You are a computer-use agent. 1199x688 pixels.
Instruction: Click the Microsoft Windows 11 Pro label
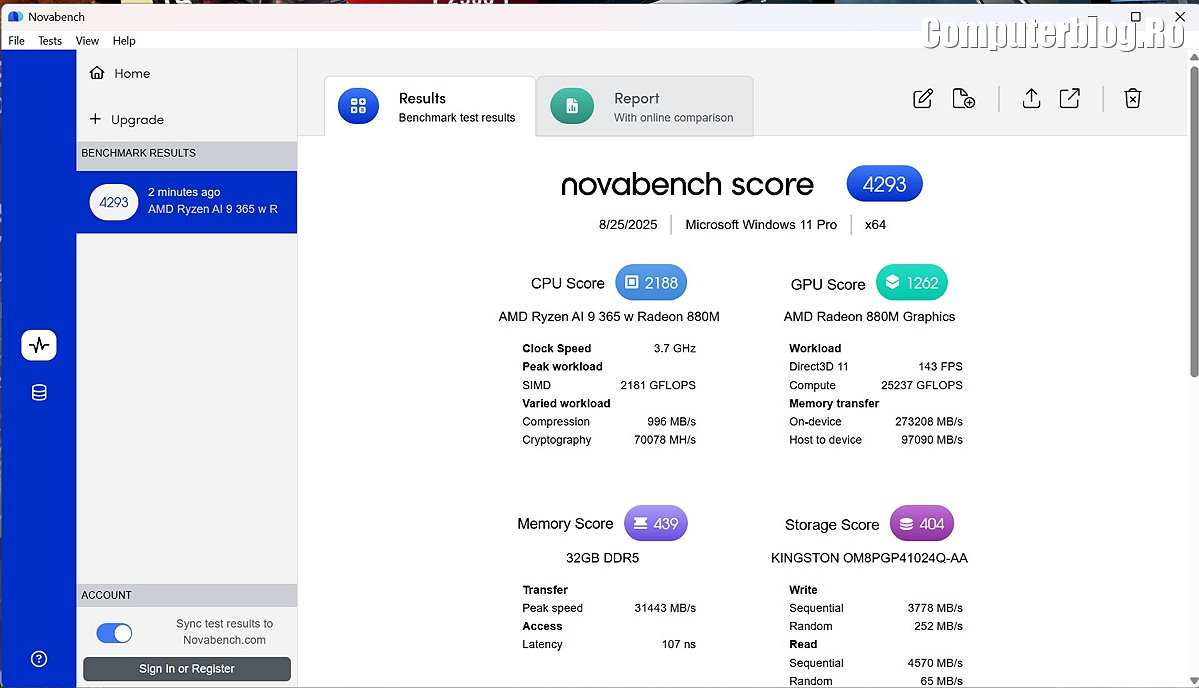pyautogui.click(x=761, y=225)
